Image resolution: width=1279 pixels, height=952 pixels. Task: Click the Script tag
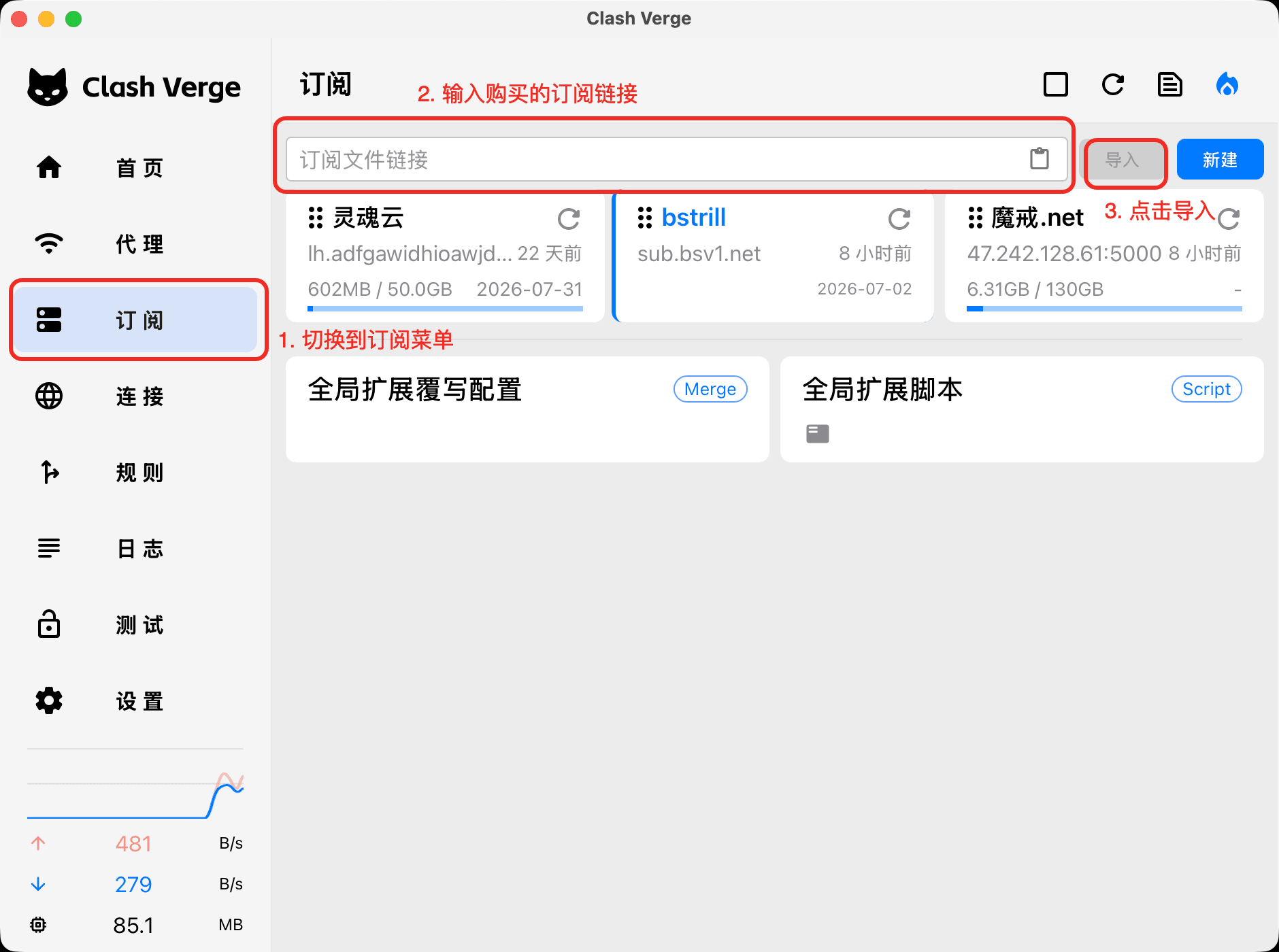click(1206, 389)
